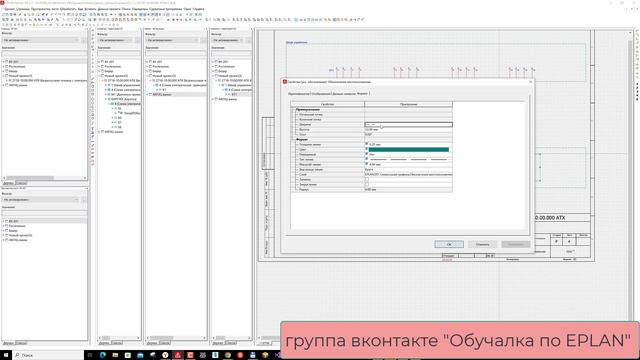Select the Слой value cell
This screenshot has width=640, height=360.
click(x=408, y=174)
